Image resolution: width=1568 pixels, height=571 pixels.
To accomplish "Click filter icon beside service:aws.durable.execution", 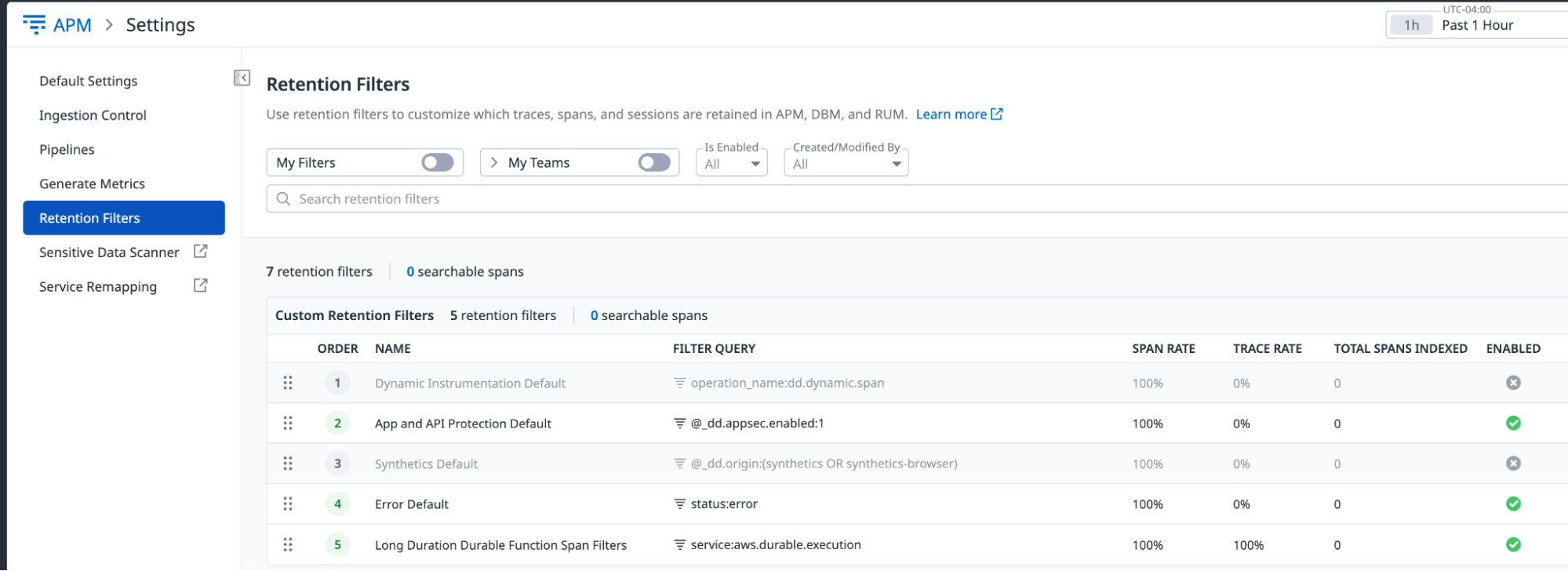I will pyautogui.click(x=680, y=544).
